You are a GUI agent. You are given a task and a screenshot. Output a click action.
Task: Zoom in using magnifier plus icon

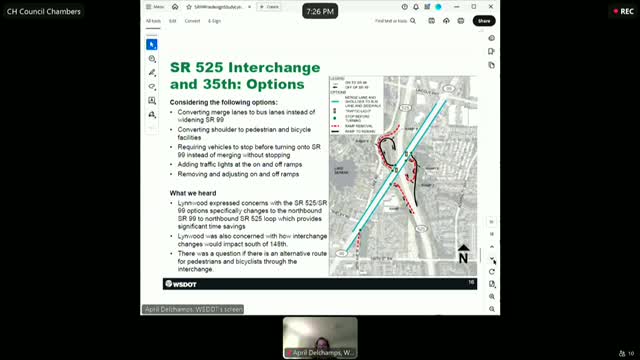[491, 297]
